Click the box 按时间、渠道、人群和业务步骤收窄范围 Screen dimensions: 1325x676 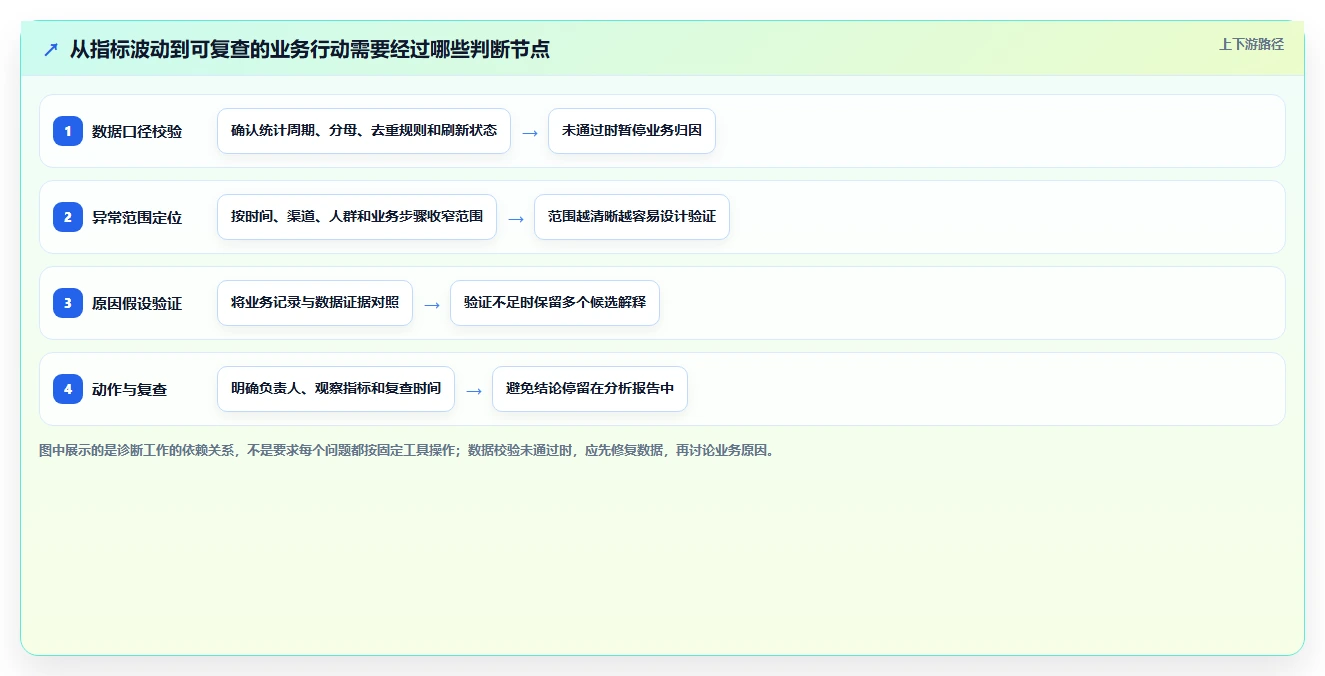click(x=357, y=217)
